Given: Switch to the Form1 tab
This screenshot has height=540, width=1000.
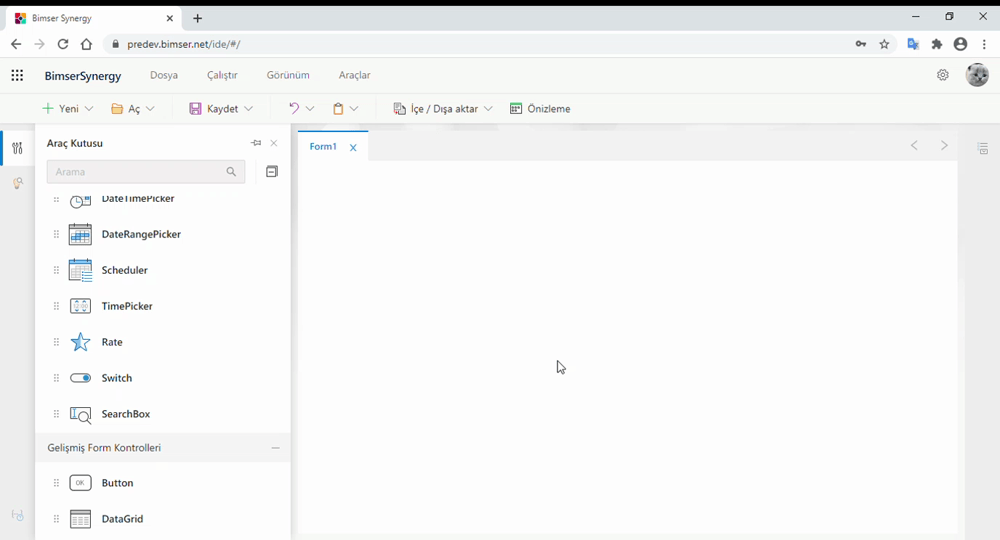Looking at the screenshot, I should [323, 147].
